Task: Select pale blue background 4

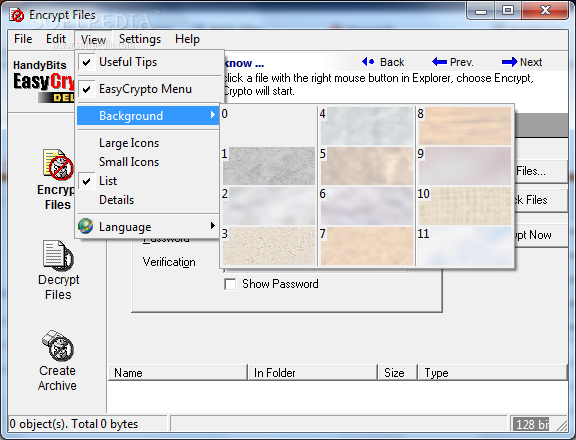Action: pos(366,126)
